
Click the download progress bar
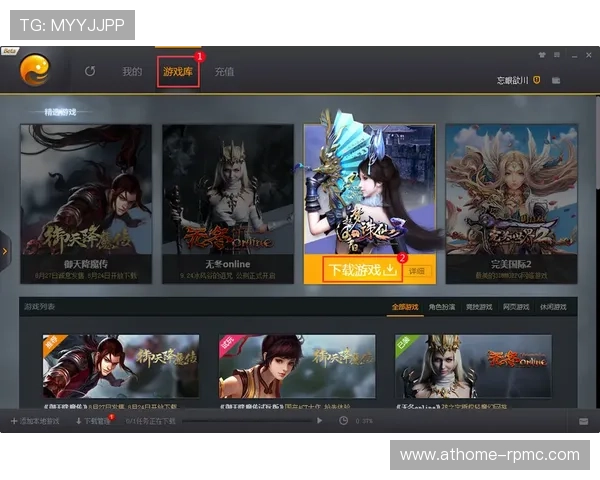click(x=248, y=421)
